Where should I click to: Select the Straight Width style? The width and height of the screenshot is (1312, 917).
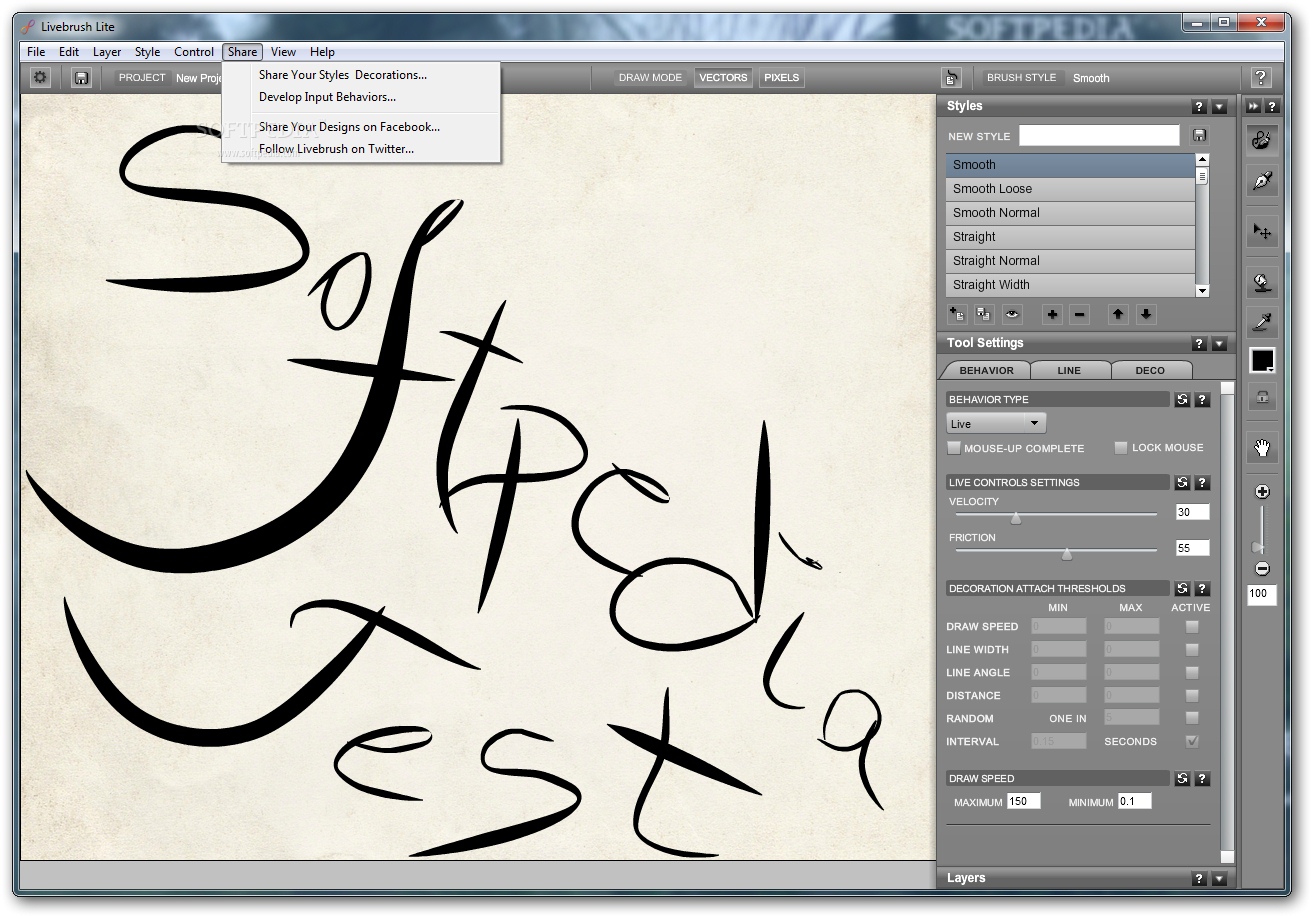(1070, 285)
